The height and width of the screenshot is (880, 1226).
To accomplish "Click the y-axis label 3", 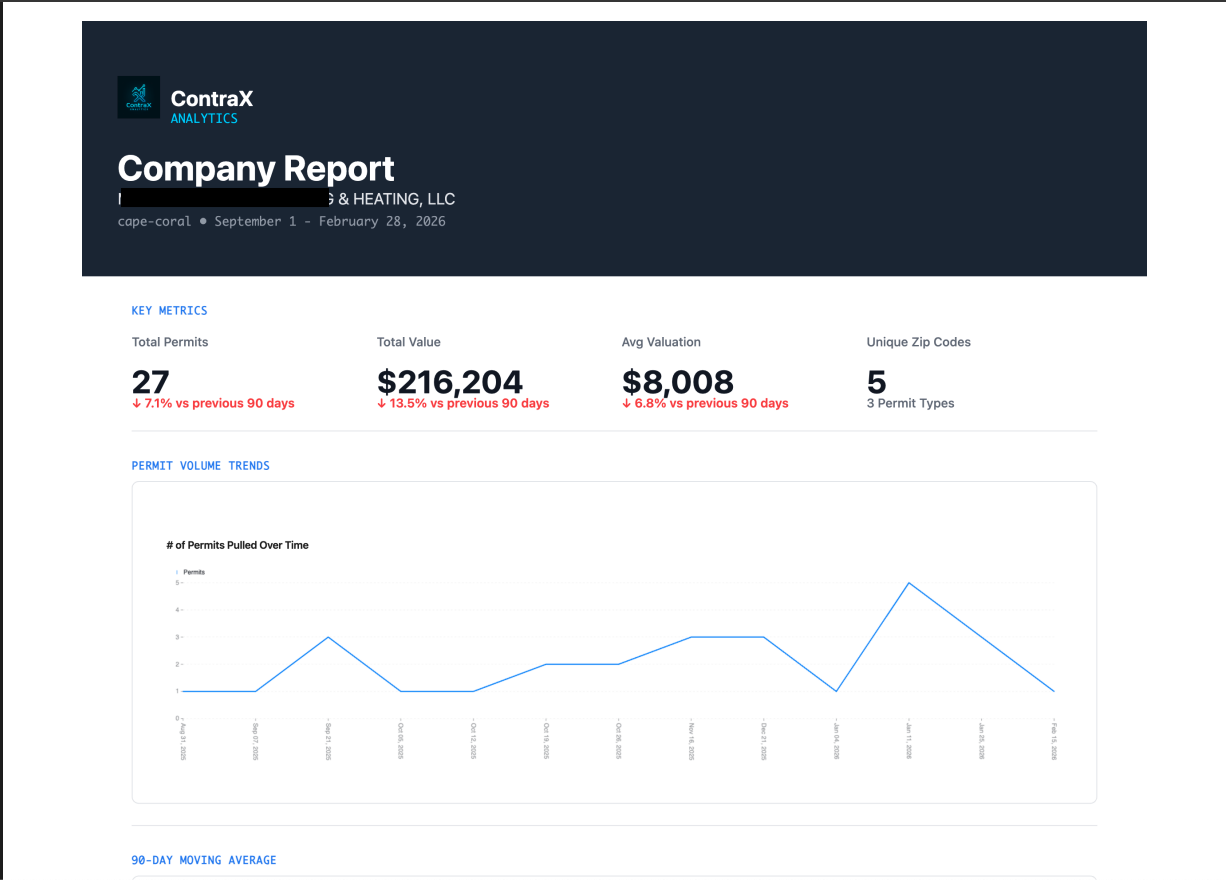I will pyautogui.click(x=177, y=637).
